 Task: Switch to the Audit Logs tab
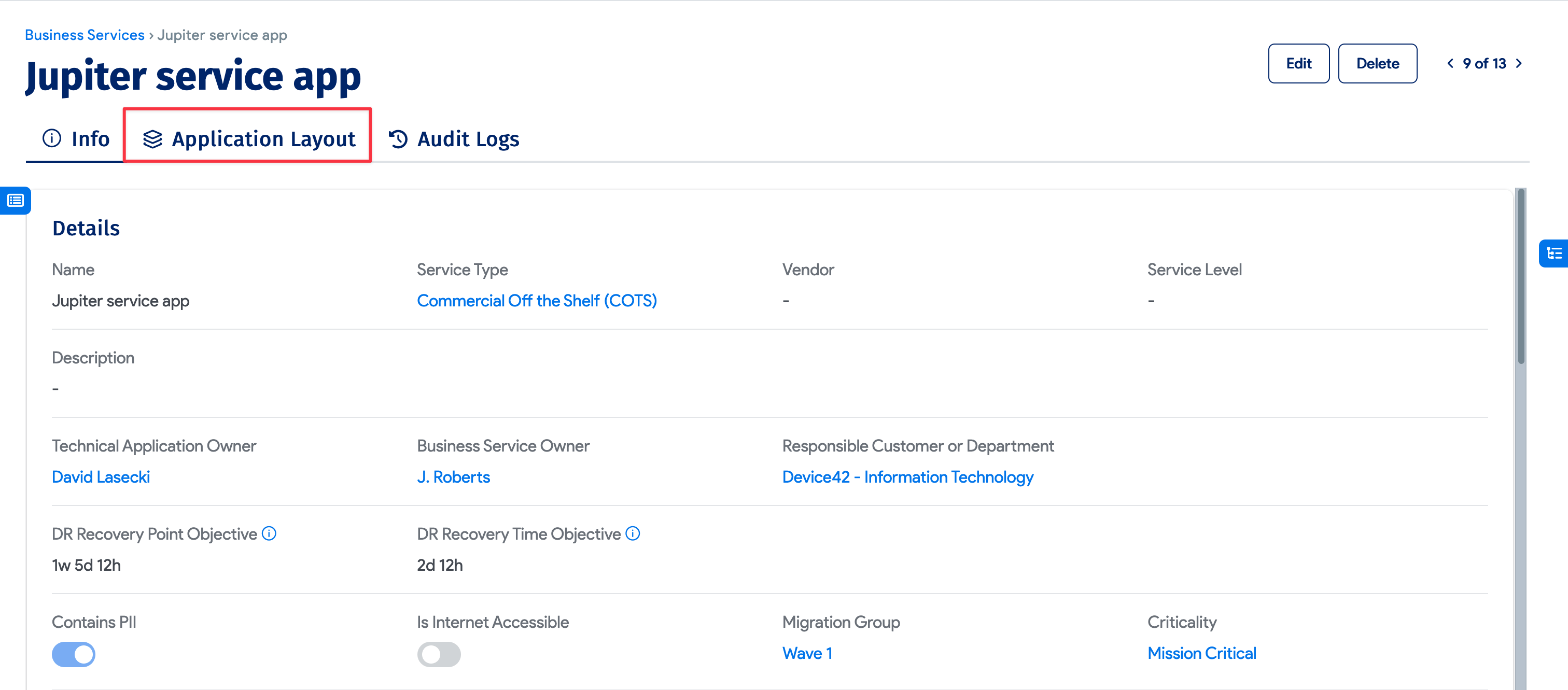(x=468, y=139)
